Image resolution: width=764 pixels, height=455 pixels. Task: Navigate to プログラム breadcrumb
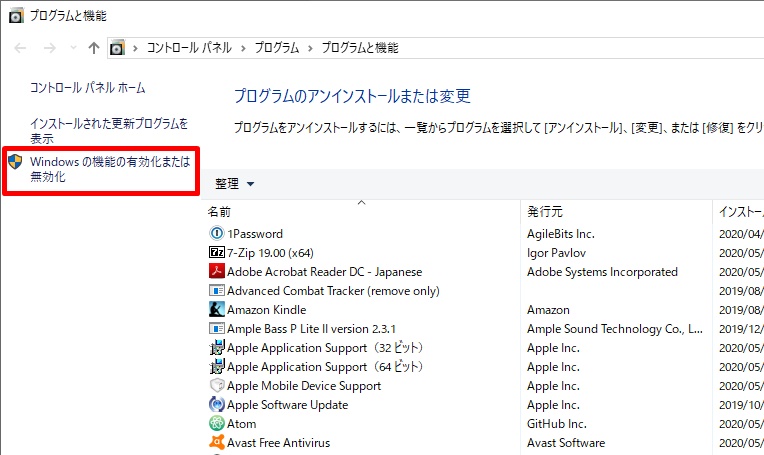click(x=276, y=48)
